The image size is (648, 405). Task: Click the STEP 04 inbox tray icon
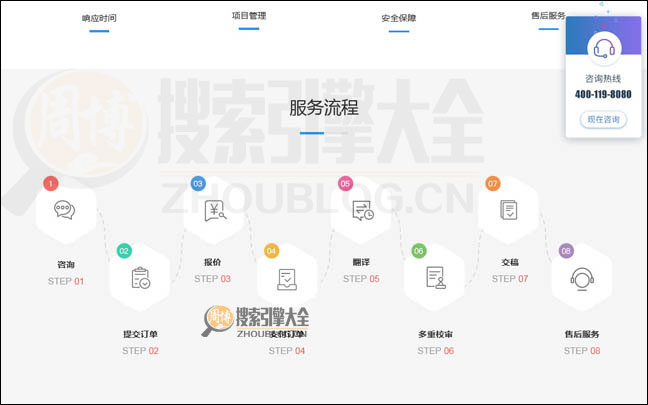pyautogui.click(x=287, y=279)
